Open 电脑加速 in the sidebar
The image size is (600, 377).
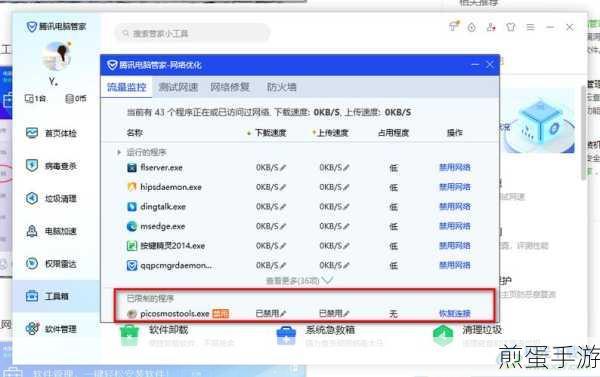pos(51,231)
